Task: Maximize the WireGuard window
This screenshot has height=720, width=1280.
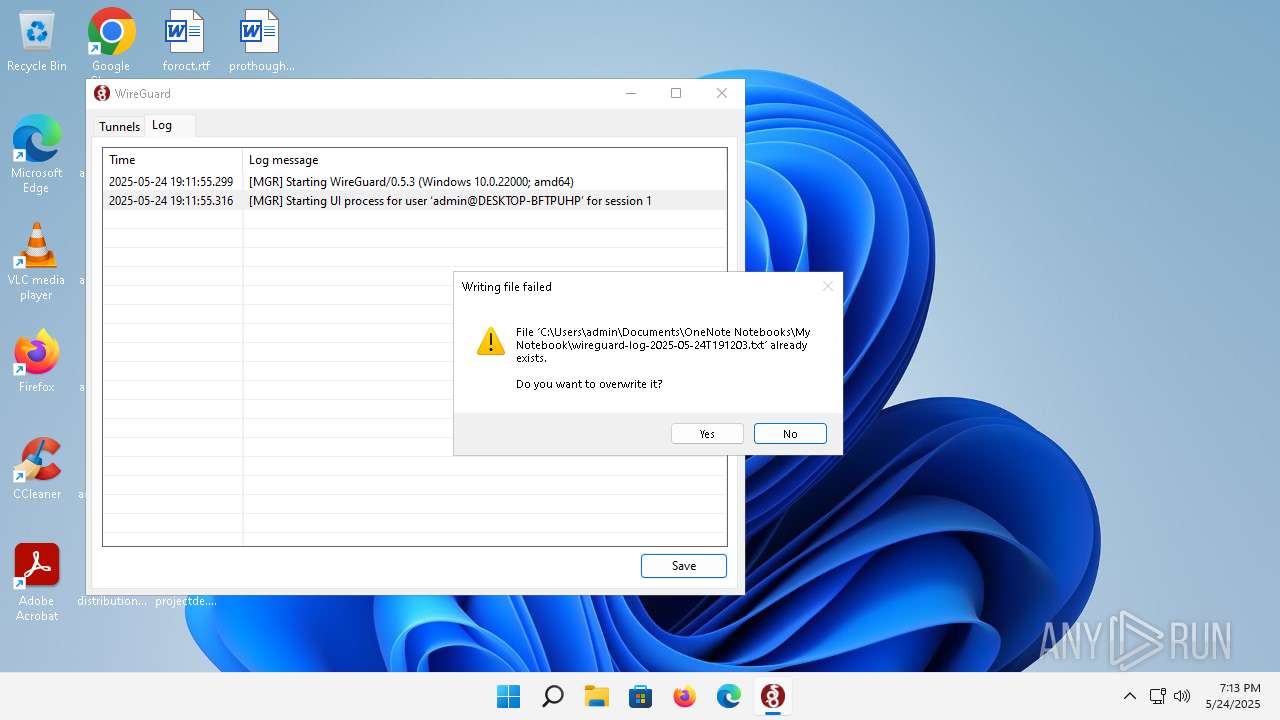Action: coord(676,93)
